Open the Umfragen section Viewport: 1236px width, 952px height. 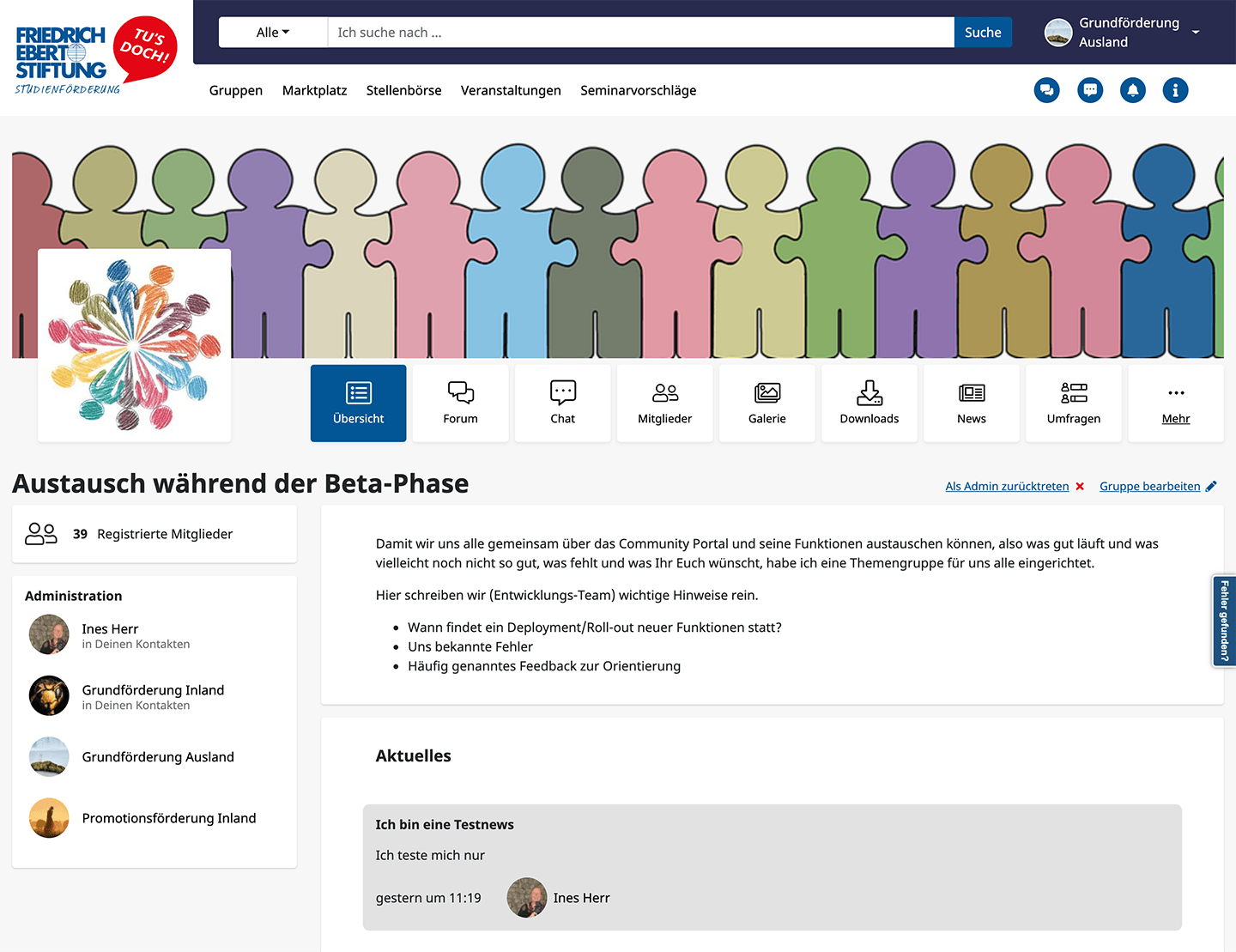click(1073, 403)
